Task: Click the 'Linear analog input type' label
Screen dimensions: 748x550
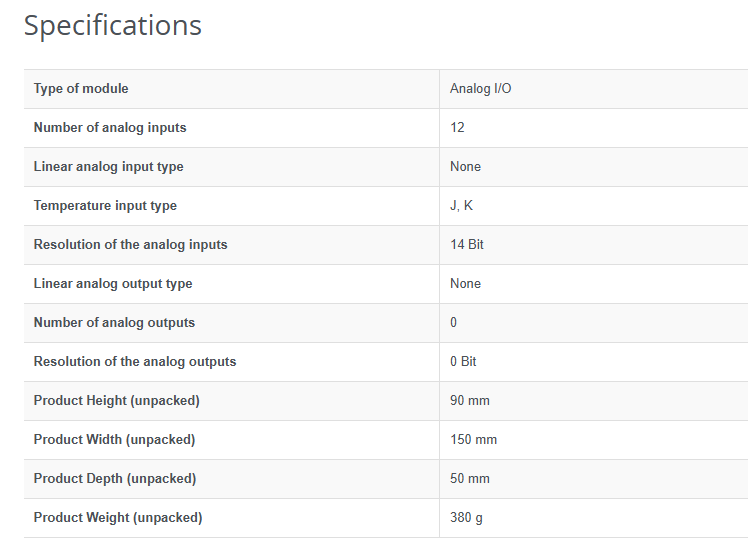Action: click(108, 167)
